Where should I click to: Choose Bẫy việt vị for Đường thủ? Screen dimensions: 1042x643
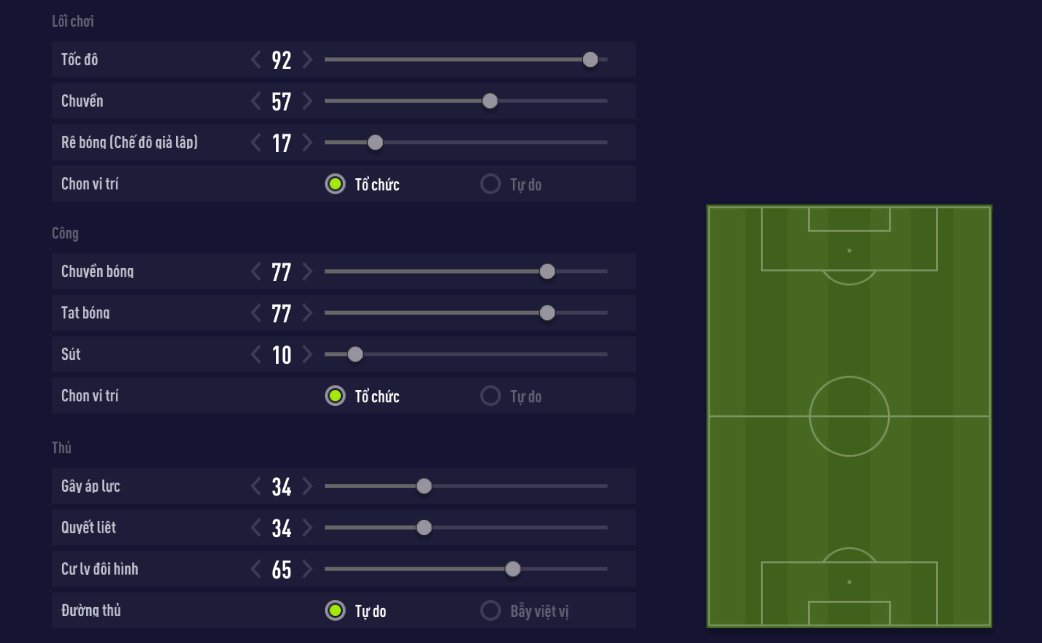(x=491, y=611)
